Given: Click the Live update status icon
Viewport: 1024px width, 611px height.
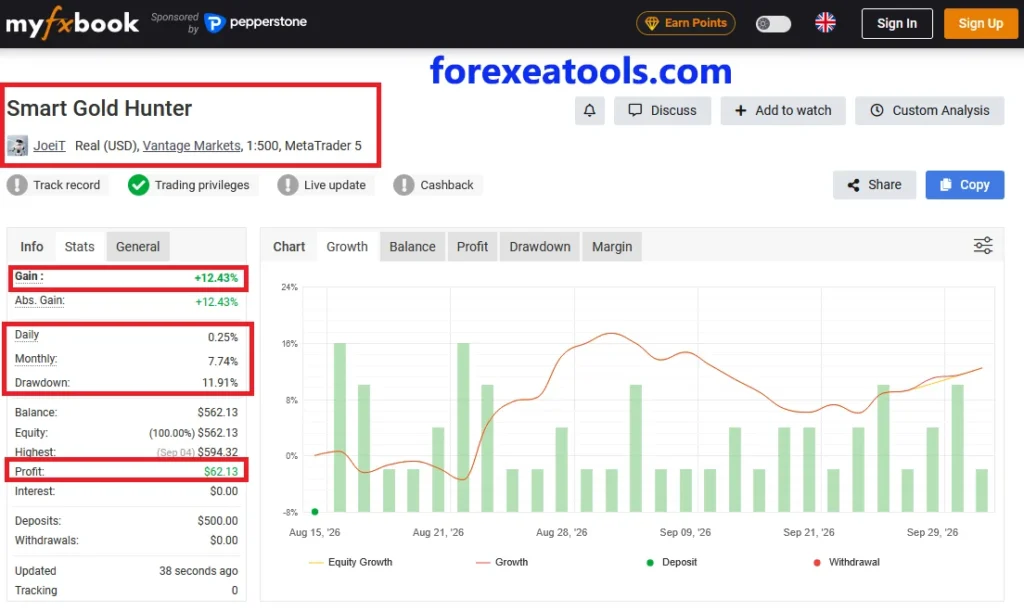Looking at the screenshot, I should 287,185.
